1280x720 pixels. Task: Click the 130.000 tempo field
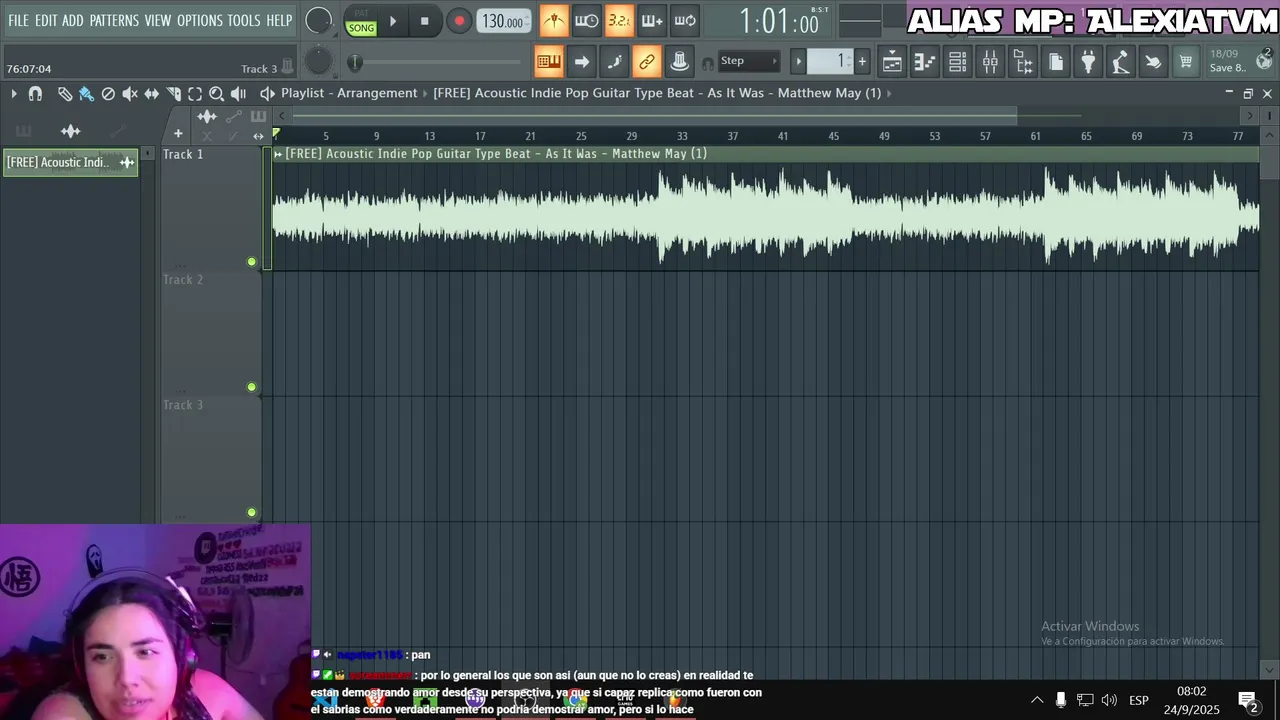pyautogui.click(x=504, y=21)
